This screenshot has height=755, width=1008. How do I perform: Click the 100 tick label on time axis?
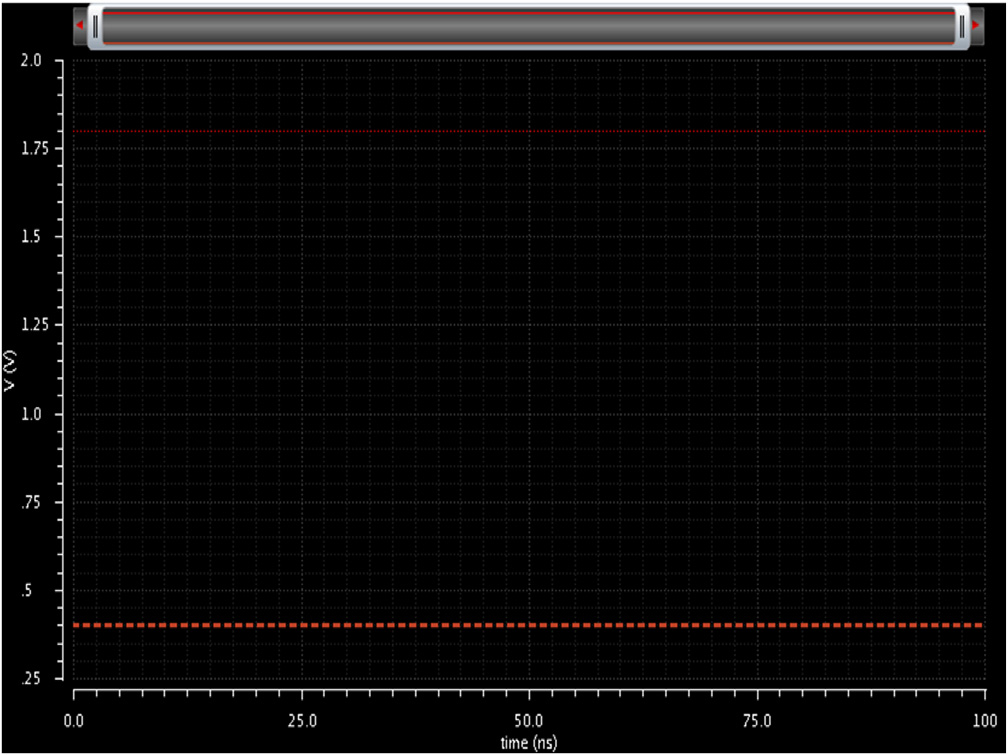985,720
